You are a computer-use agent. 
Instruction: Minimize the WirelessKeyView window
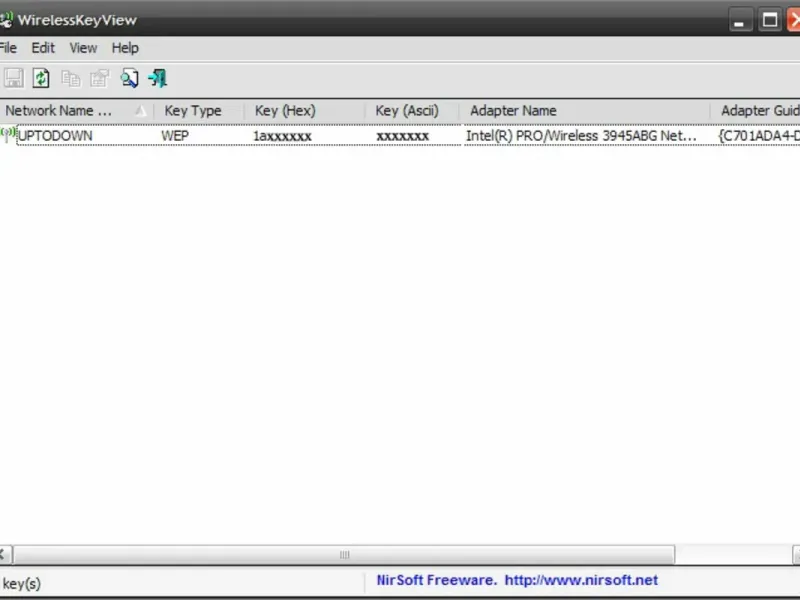point(739,20)
